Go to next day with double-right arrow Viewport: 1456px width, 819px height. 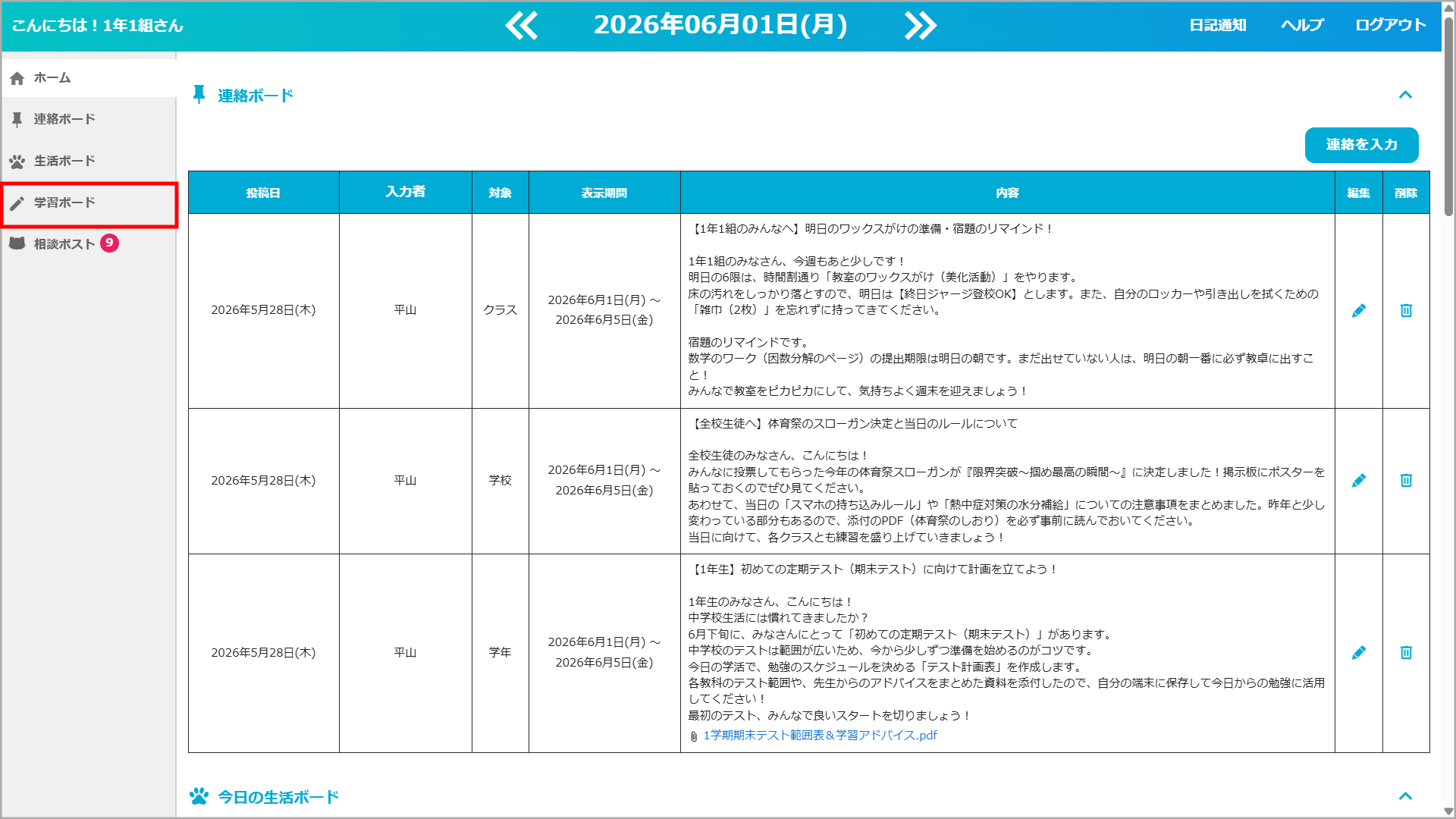[x=920, y=25]
